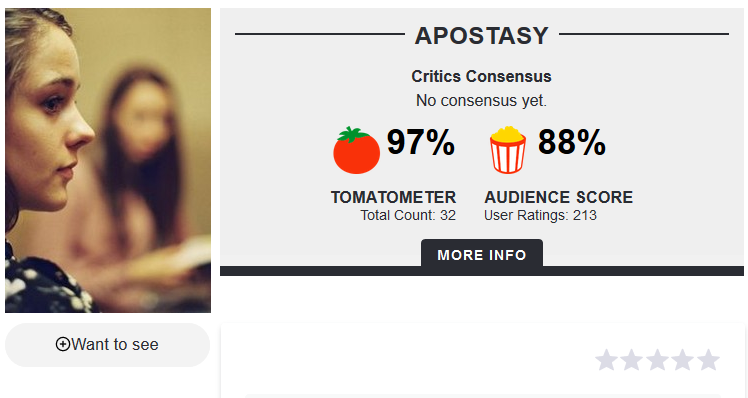Viewport: 748px width, 398px height.
Task: Click the User Ratings: 213 text
Action: click(x=540, y=215)
